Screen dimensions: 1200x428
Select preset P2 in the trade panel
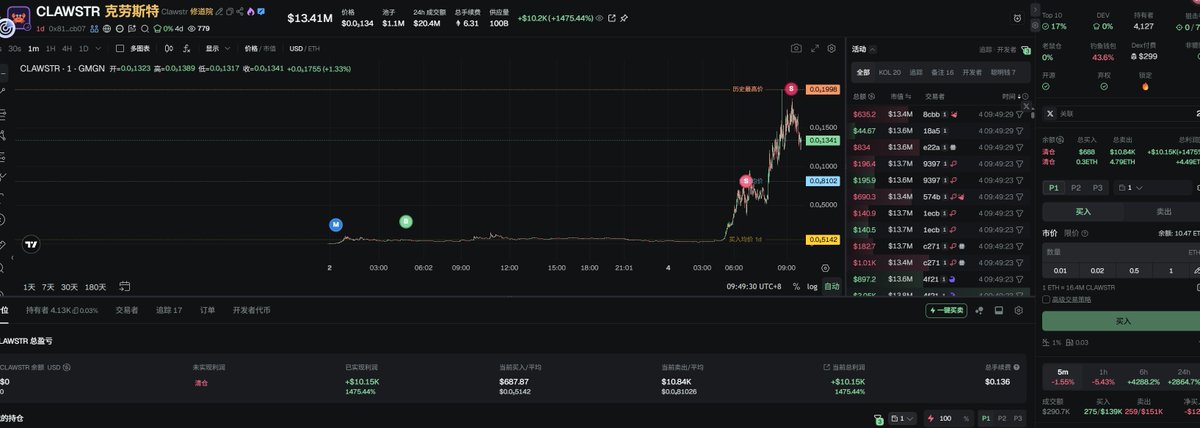click(1076, 187)
